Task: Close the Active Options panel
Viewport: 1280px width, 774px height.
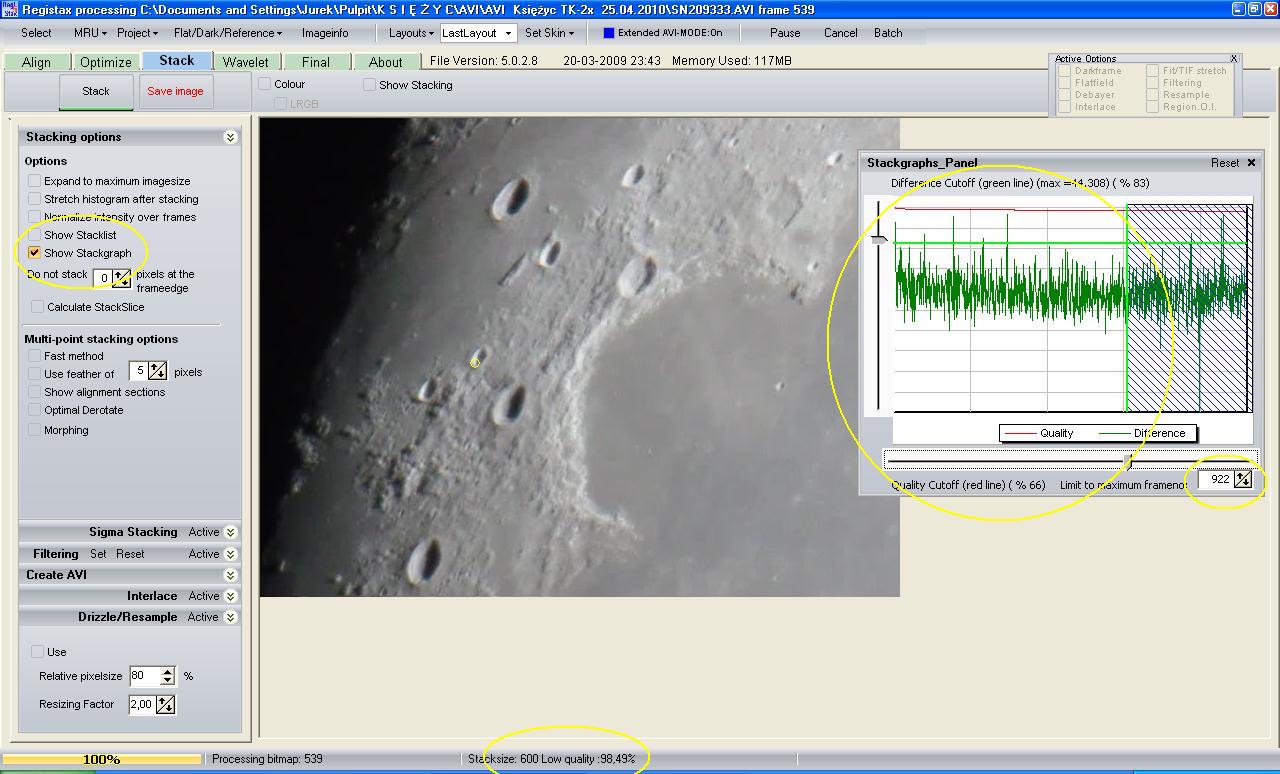Action: pos(1234,59)
